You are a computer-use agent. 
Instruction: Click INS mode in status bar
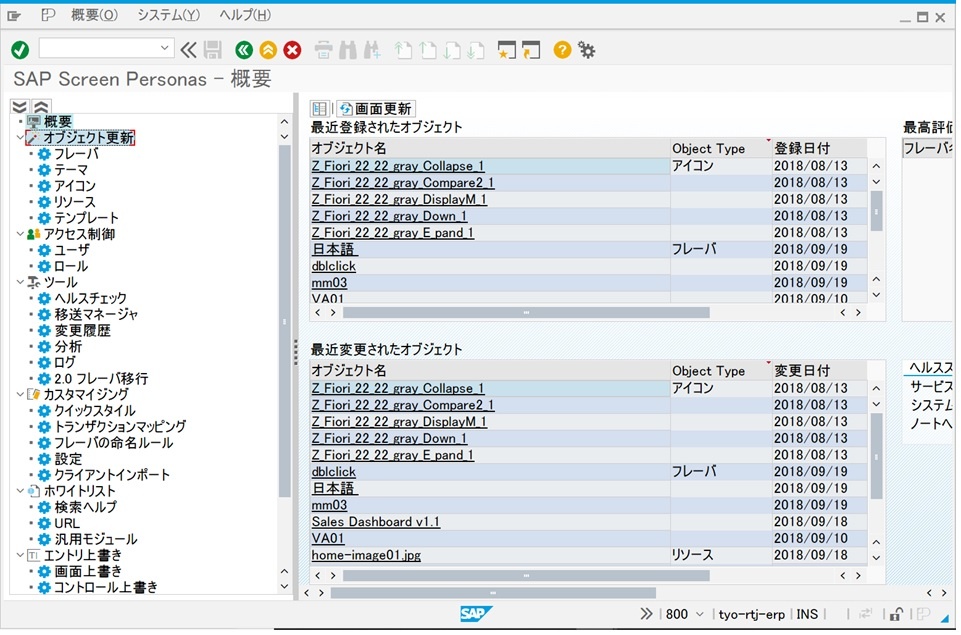click(x=807, y=614)
